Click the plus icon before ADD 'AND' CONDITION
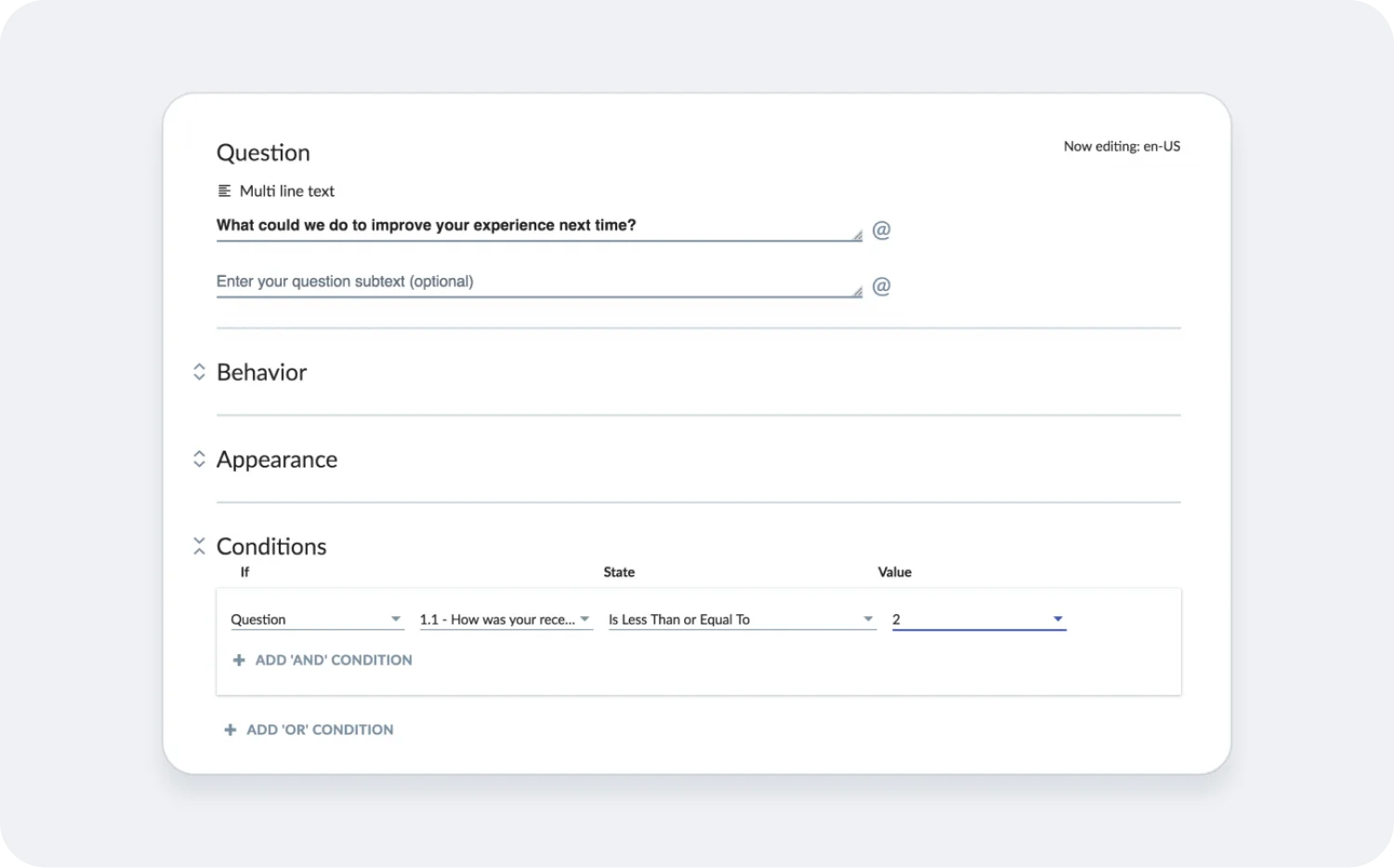 (x=239, y=660)
